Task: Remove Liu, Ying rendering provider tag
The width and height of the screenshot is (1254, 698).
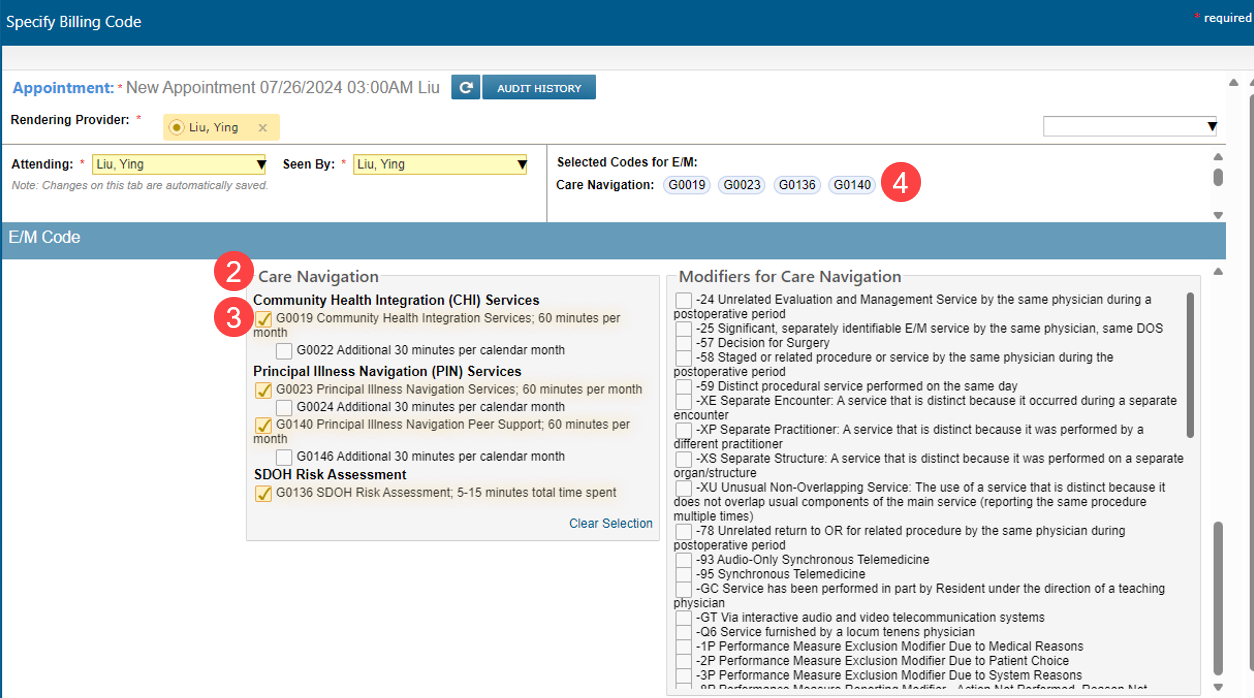Action: point(263,128)
